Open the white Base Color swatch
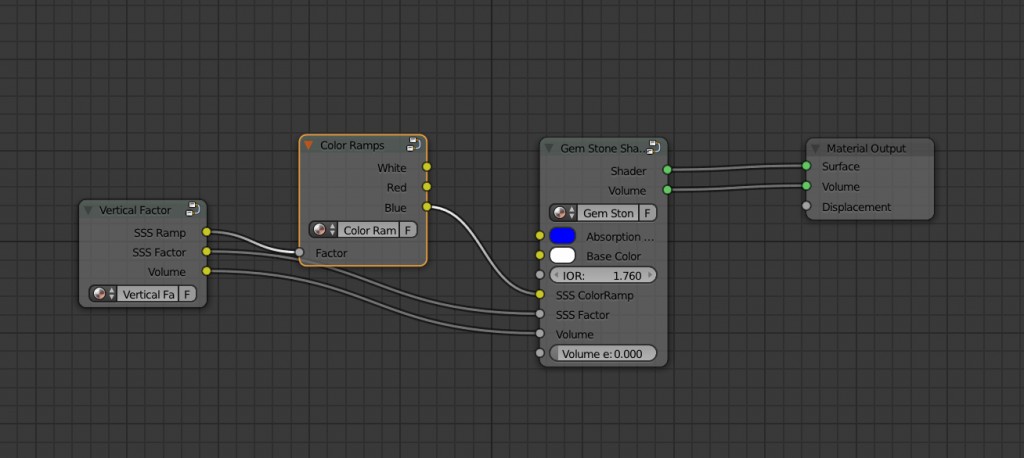1024x458 pixels. [x=563, y=255]
